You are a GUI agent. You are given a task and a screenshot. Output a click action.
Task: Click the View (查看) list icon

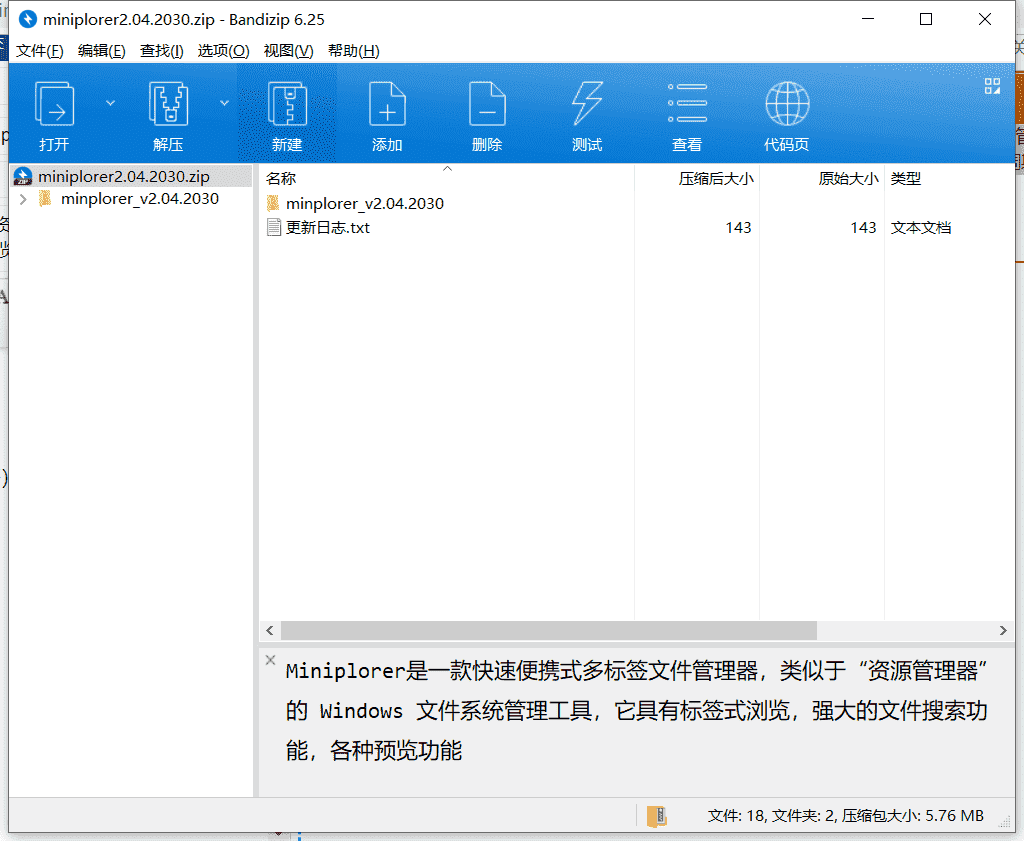687,103
